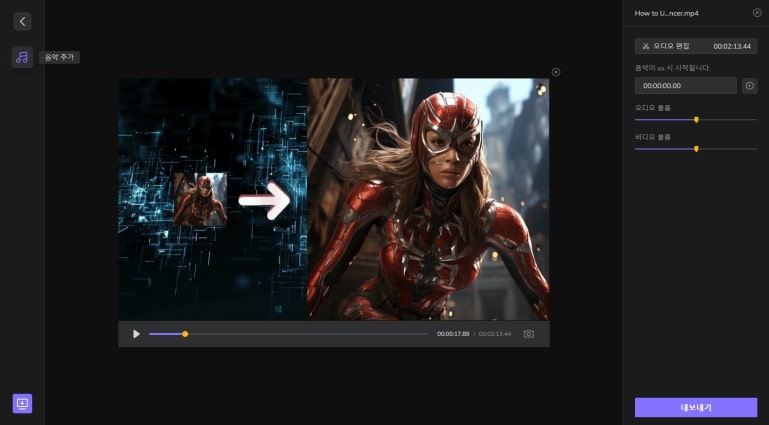Viewport: 769px width, 425px height.
Task: Click the video preview frame
Action: tap(333, 200)
